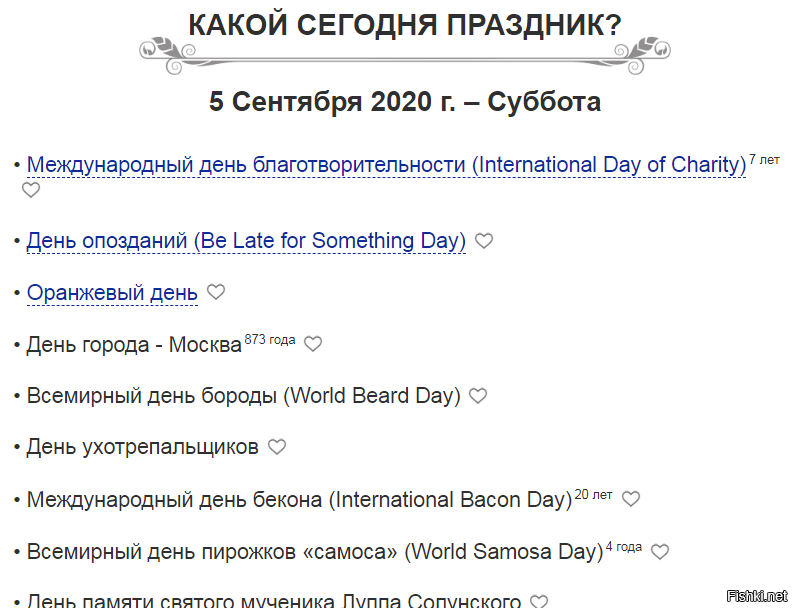Click the КАКОЙ СЕГОДНЯ ПРАЗДНИК heading

click(x=404, y=26)
